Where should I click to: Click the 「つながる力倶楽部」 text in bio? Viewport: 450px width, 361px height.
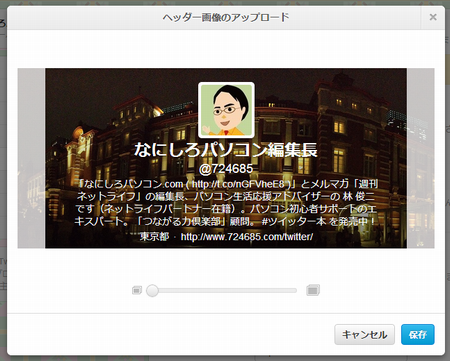click(x=181, y=221)
